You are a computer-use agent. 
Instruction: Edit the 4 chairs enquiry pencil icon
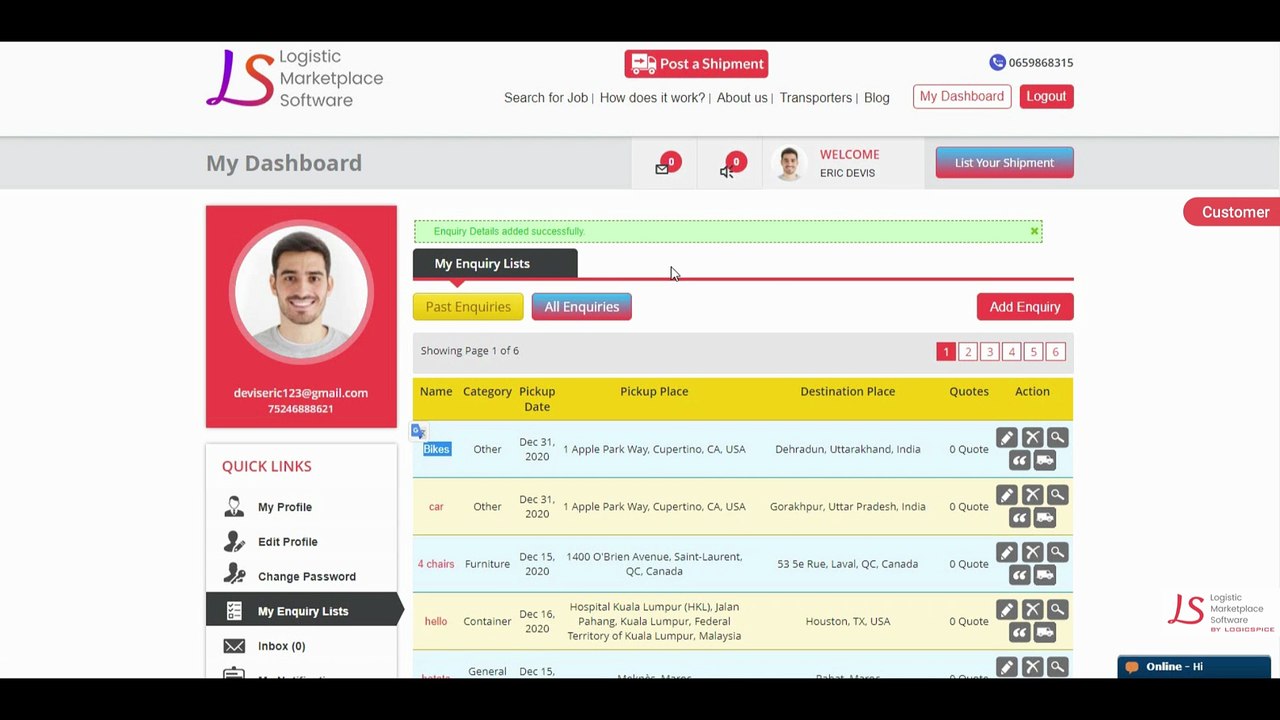click(x=1007, y=553)
